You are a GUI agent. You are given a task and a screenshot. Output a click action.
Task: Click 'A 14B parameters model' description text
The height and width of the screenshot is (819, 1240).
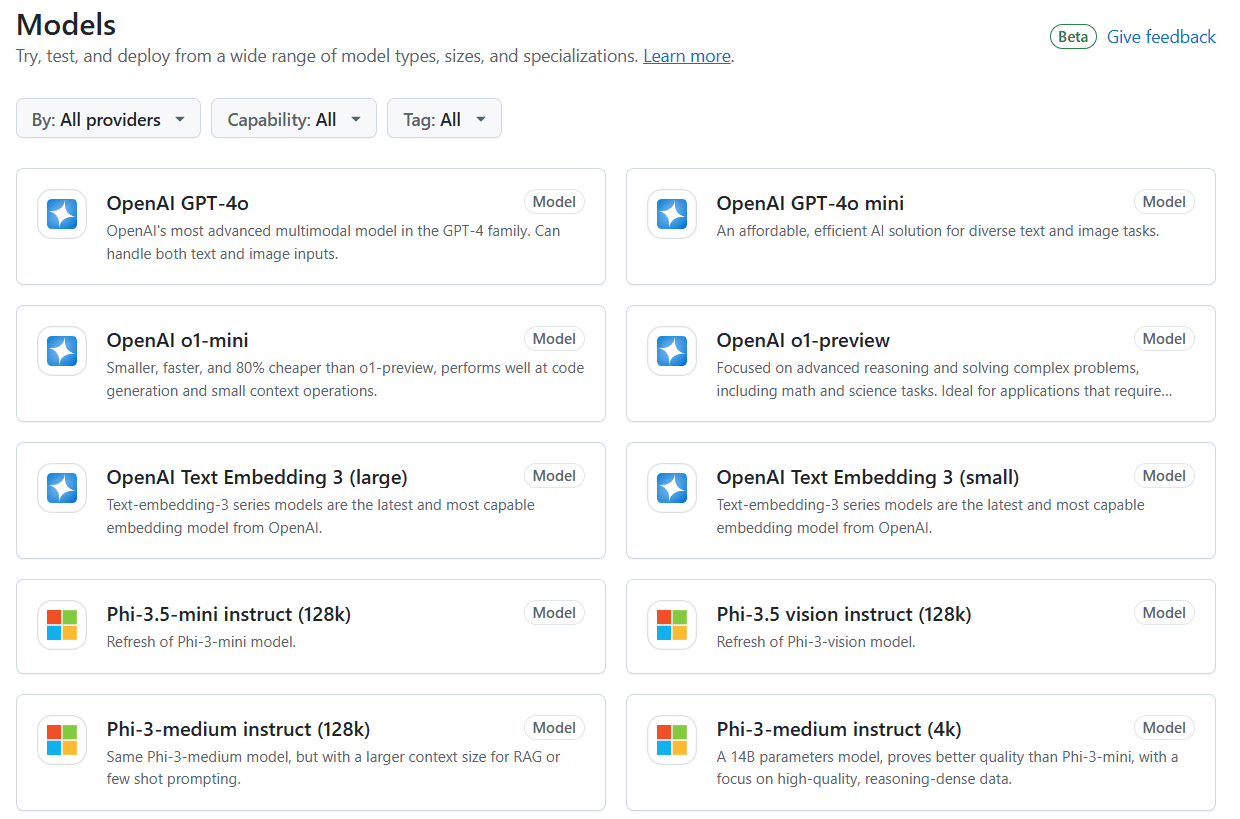point(947,768)
